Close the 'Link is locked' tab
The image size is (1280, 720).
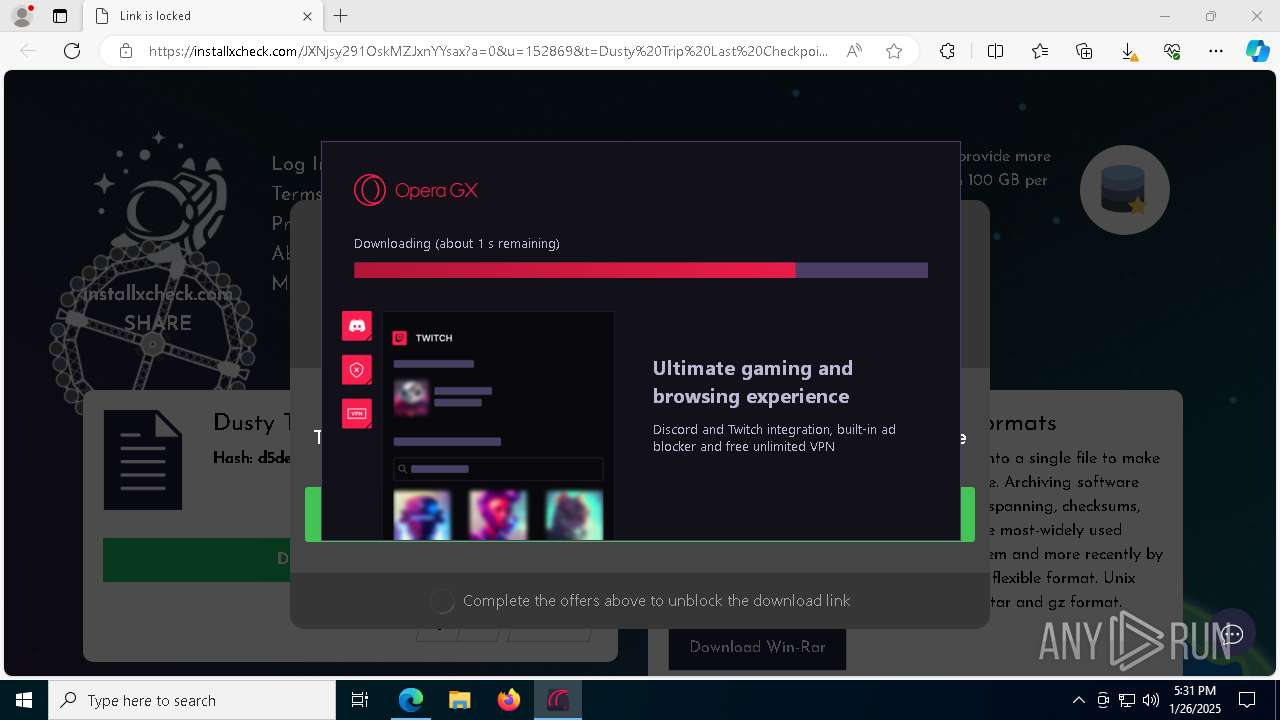click(307, 16)
